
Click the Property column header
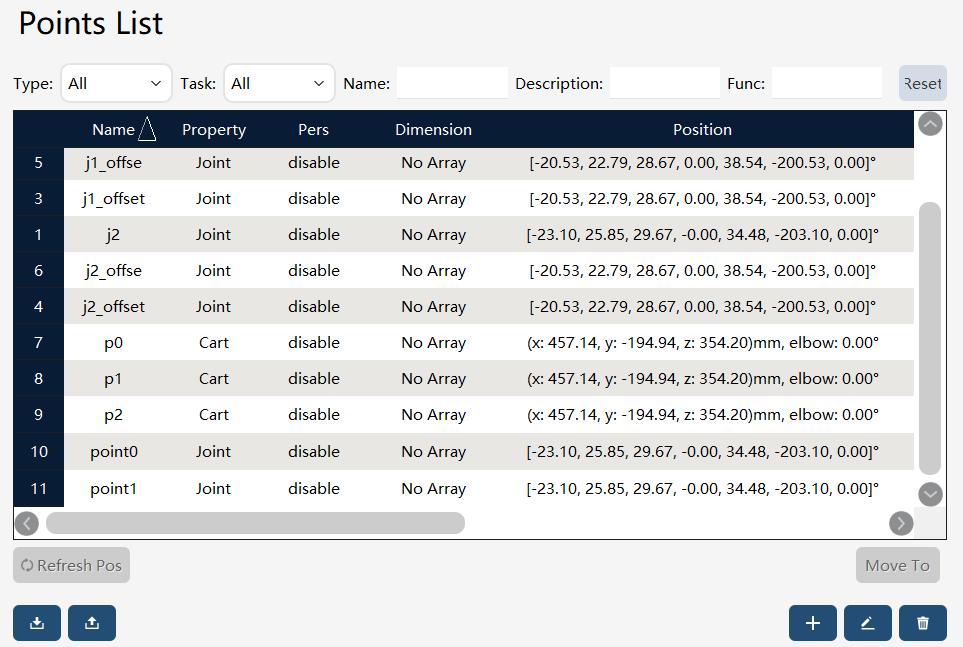[214, 130]
